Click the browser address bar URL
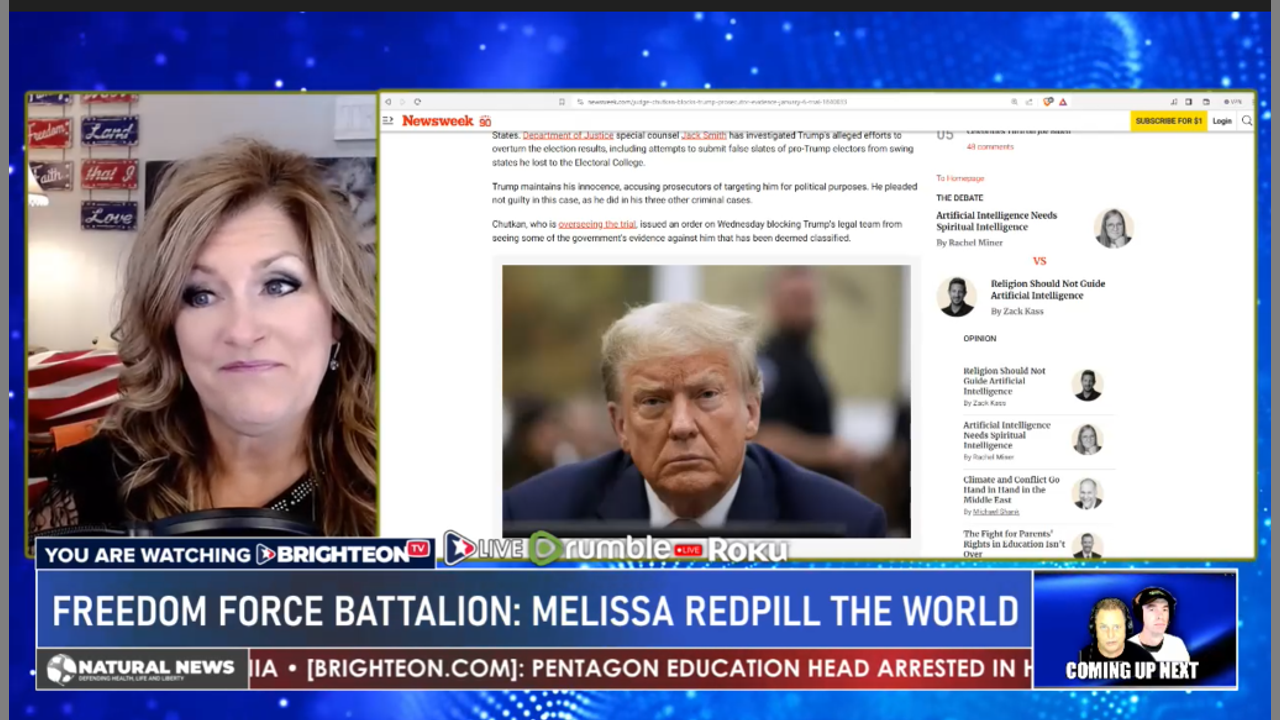 [716, 102]
